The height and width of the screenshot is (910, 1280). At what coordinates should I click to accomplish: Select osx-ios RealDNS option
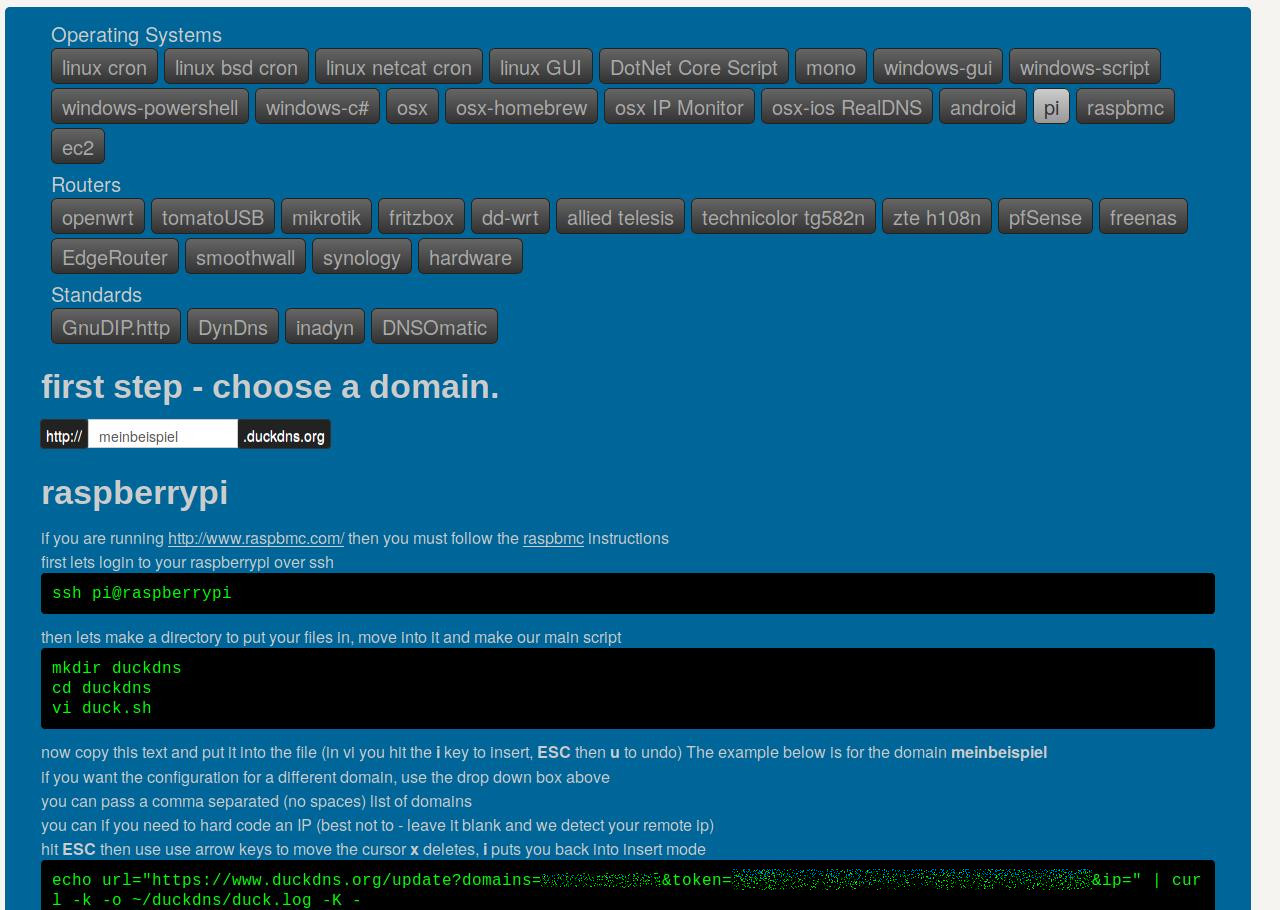pyautogui.click(x=847, y=107)
